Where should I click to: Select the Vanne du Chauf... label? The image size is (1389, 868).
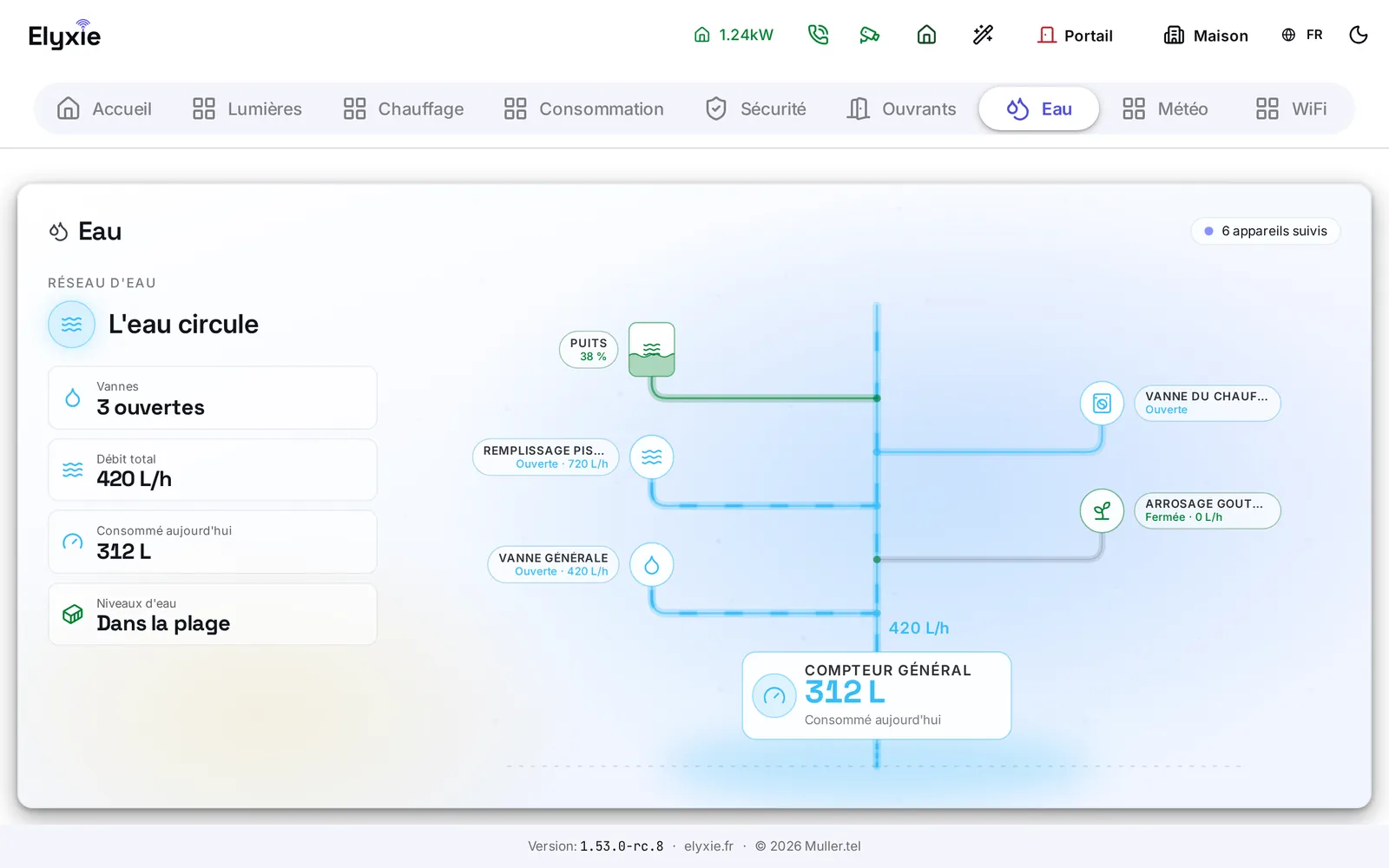tap(1208, 404)
